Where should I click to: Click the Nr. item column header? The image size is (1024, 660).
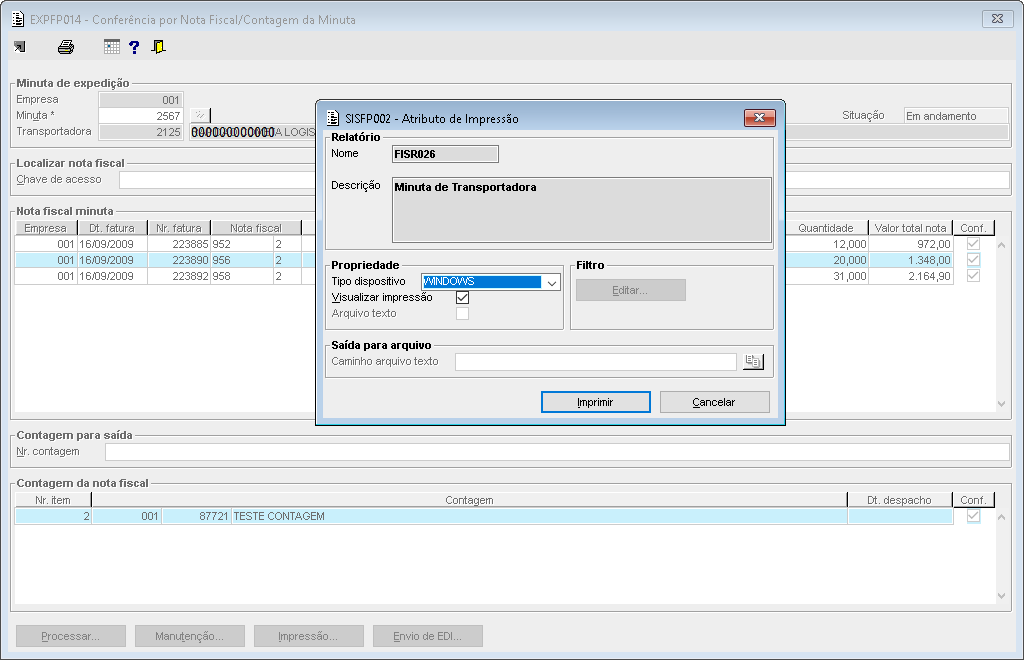[53, 500]
